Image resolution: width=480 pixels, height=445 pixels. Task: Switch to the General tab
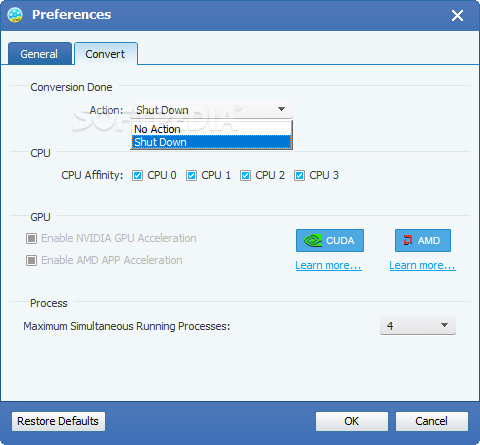coord(39,54)
